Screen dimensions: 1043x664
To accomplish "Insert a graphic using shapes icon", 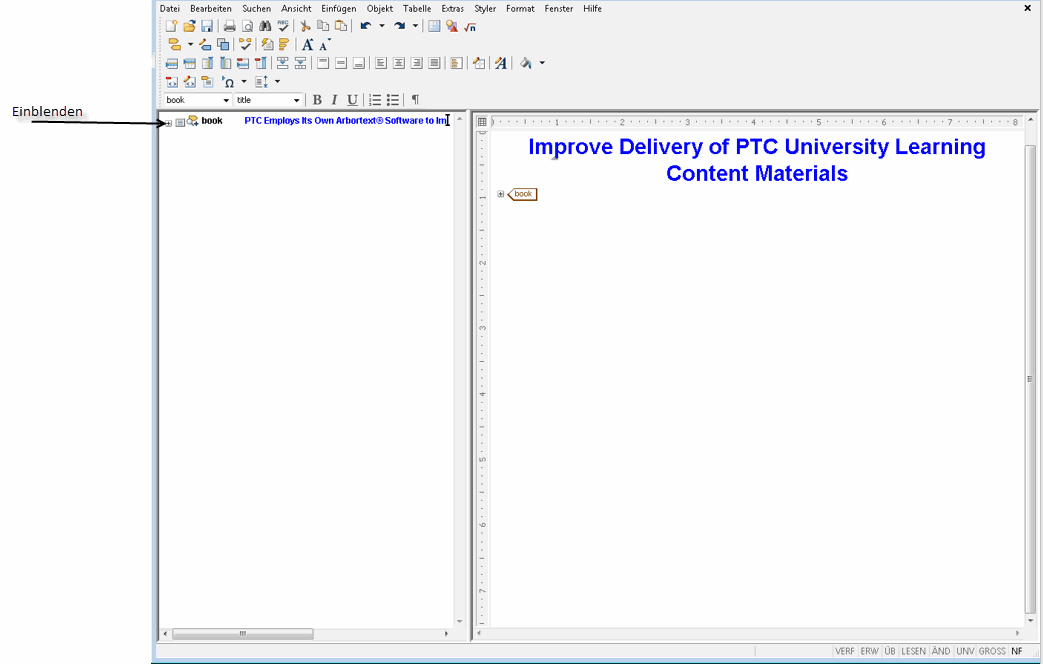I will (x=452, y=27).
